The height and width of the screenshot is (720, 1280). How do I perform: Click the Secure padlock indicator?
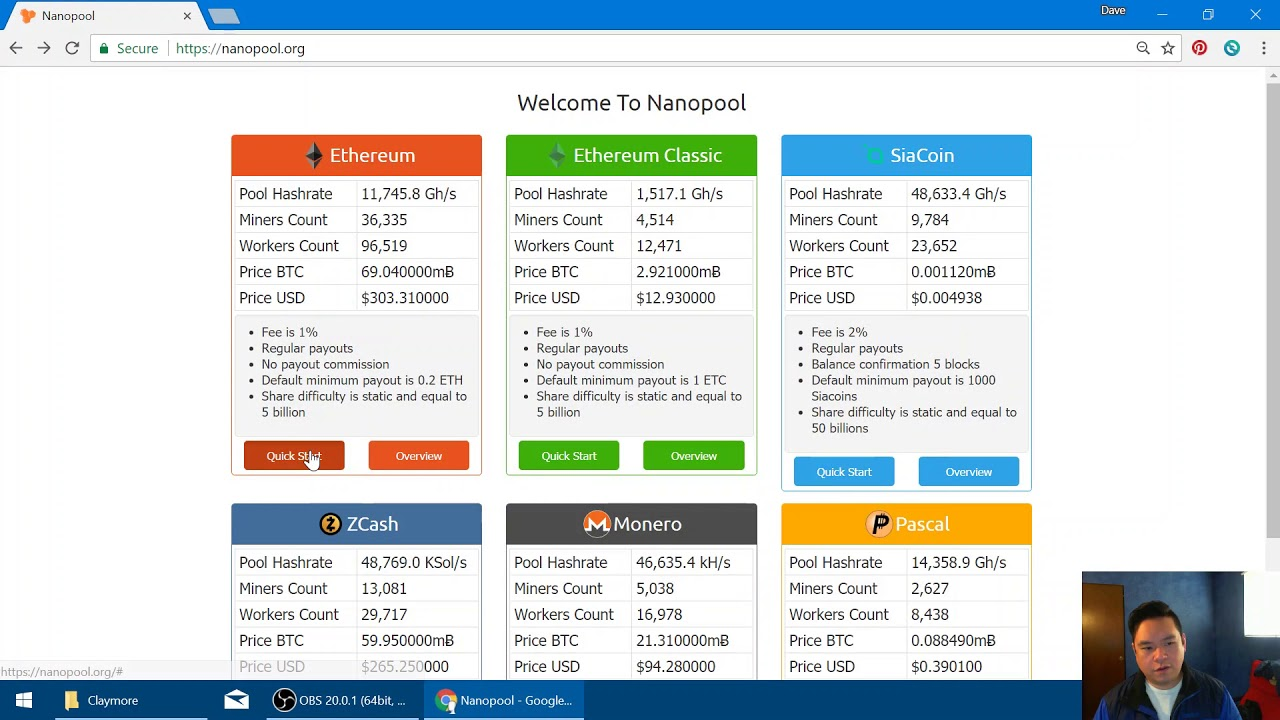coord(129,48)
